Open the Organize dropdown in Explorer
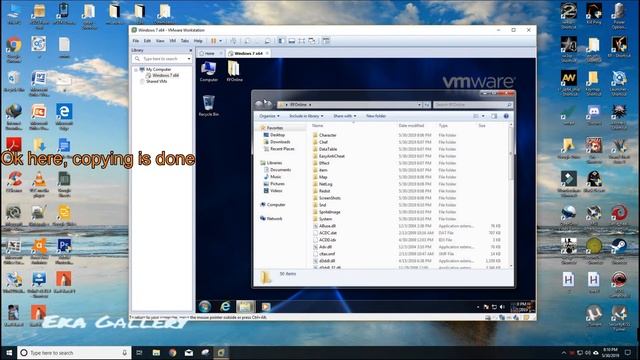The height and width of the screenshot is (360, 640). coord(269,116)
